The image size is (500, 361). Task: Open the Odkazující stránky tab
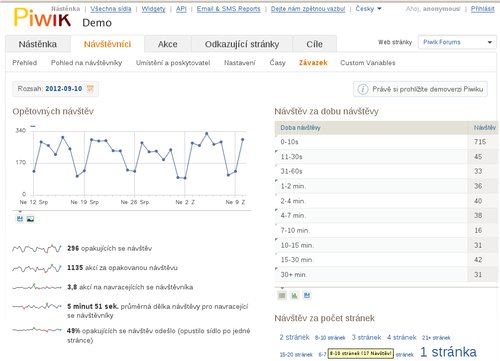242,44
